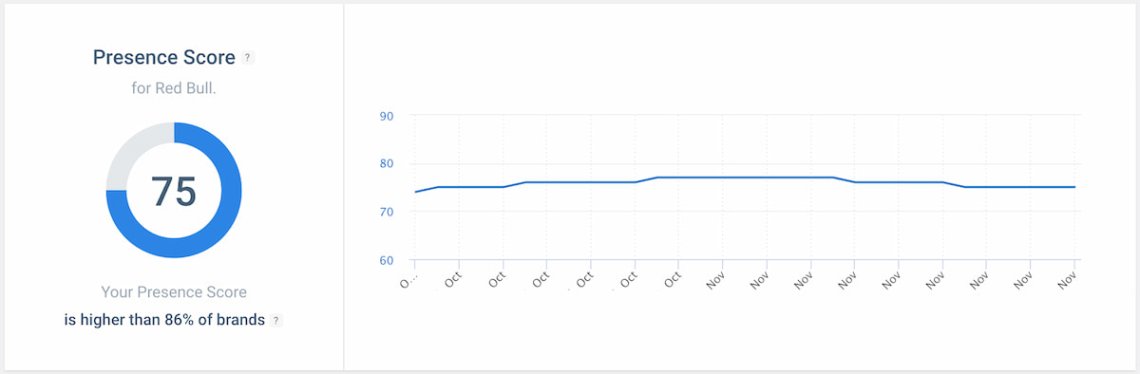This screenshot has height=374, width=1140.
Task: Click "is higher than 86% of brands" text
Action: pyautogui.click(x=164, y=320)
